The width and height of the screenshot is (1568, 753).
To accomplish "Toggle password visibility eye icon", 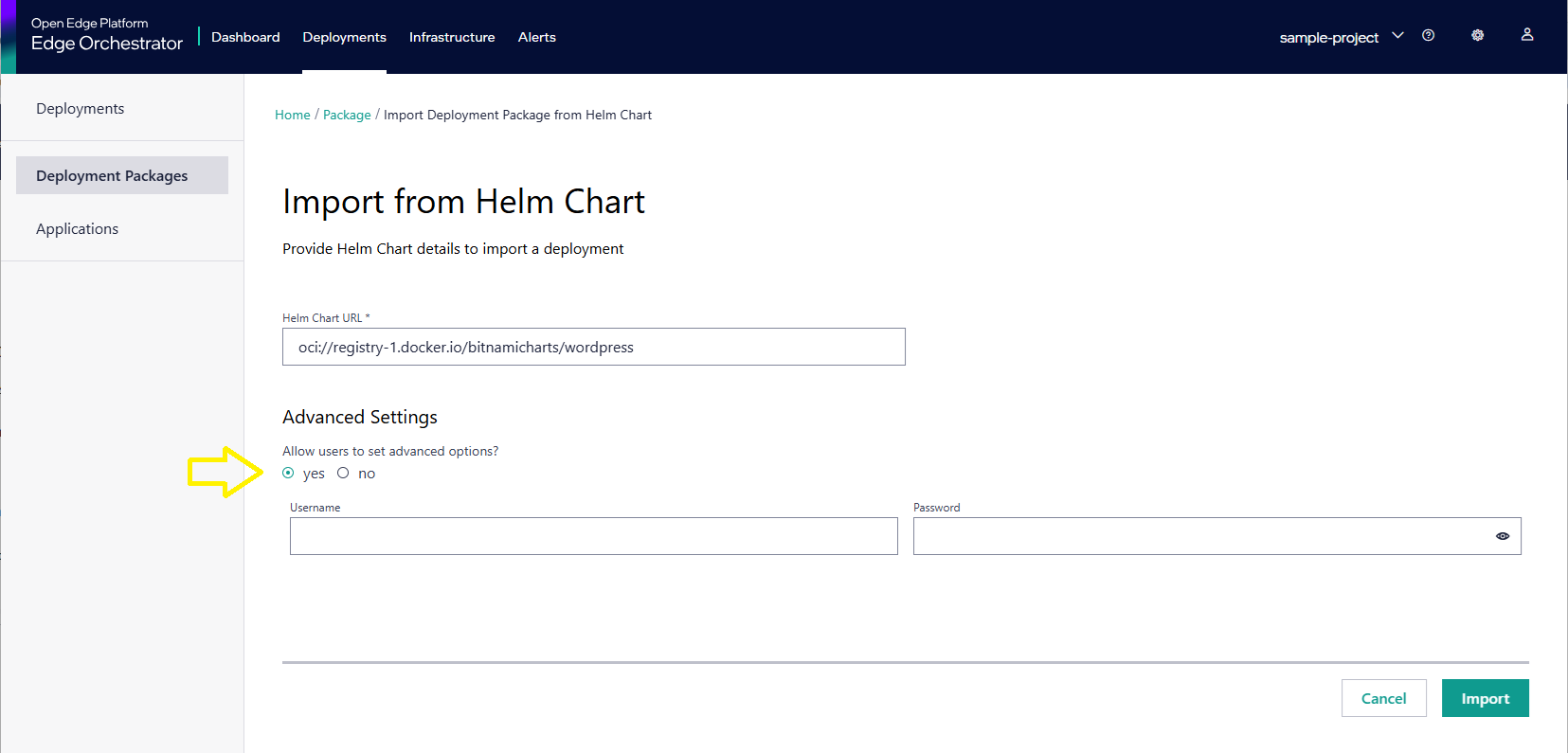I will (1502, 536).
